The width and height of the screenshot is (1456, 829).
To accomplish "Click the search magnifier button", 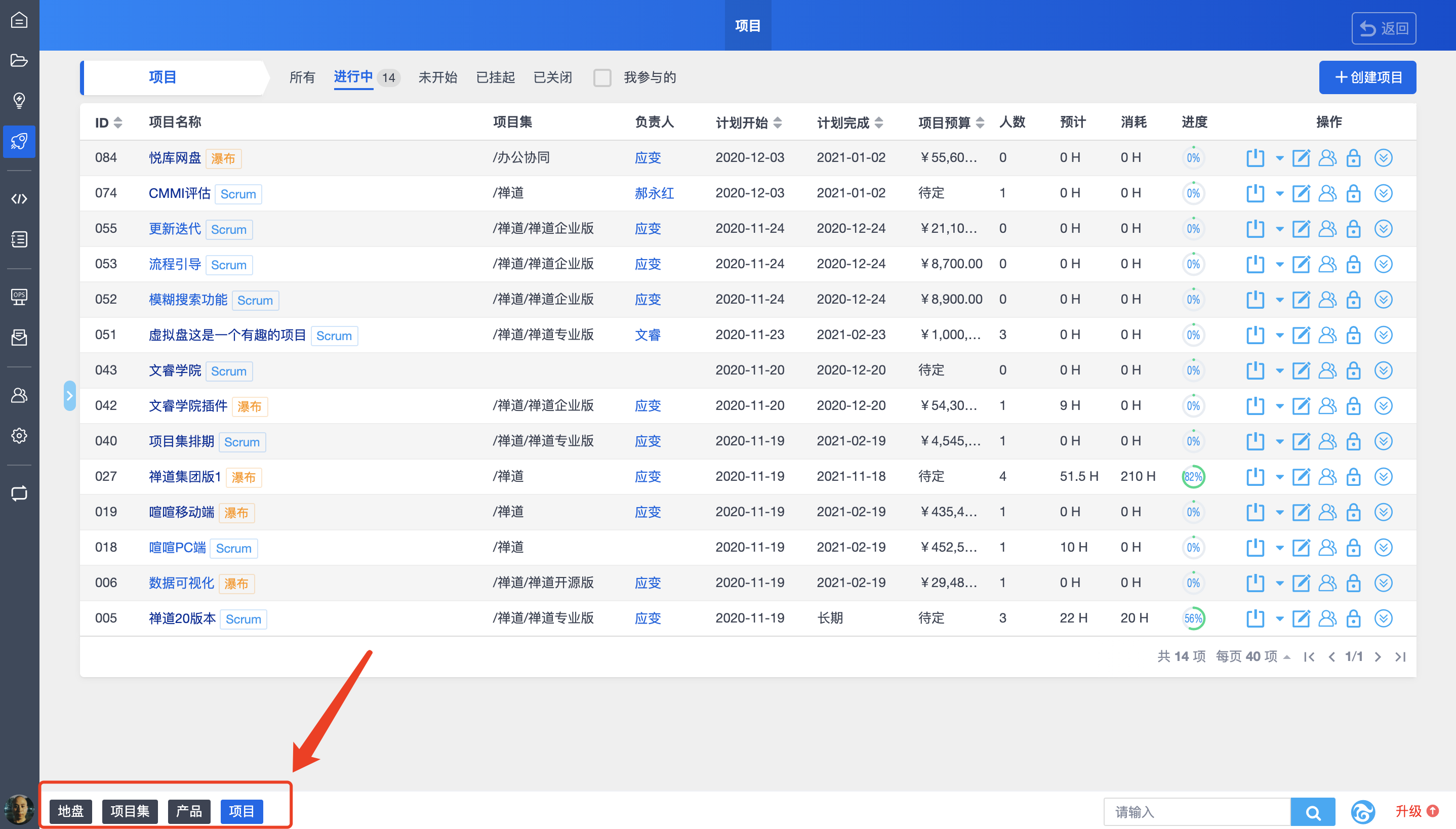I will (1313, 812).
